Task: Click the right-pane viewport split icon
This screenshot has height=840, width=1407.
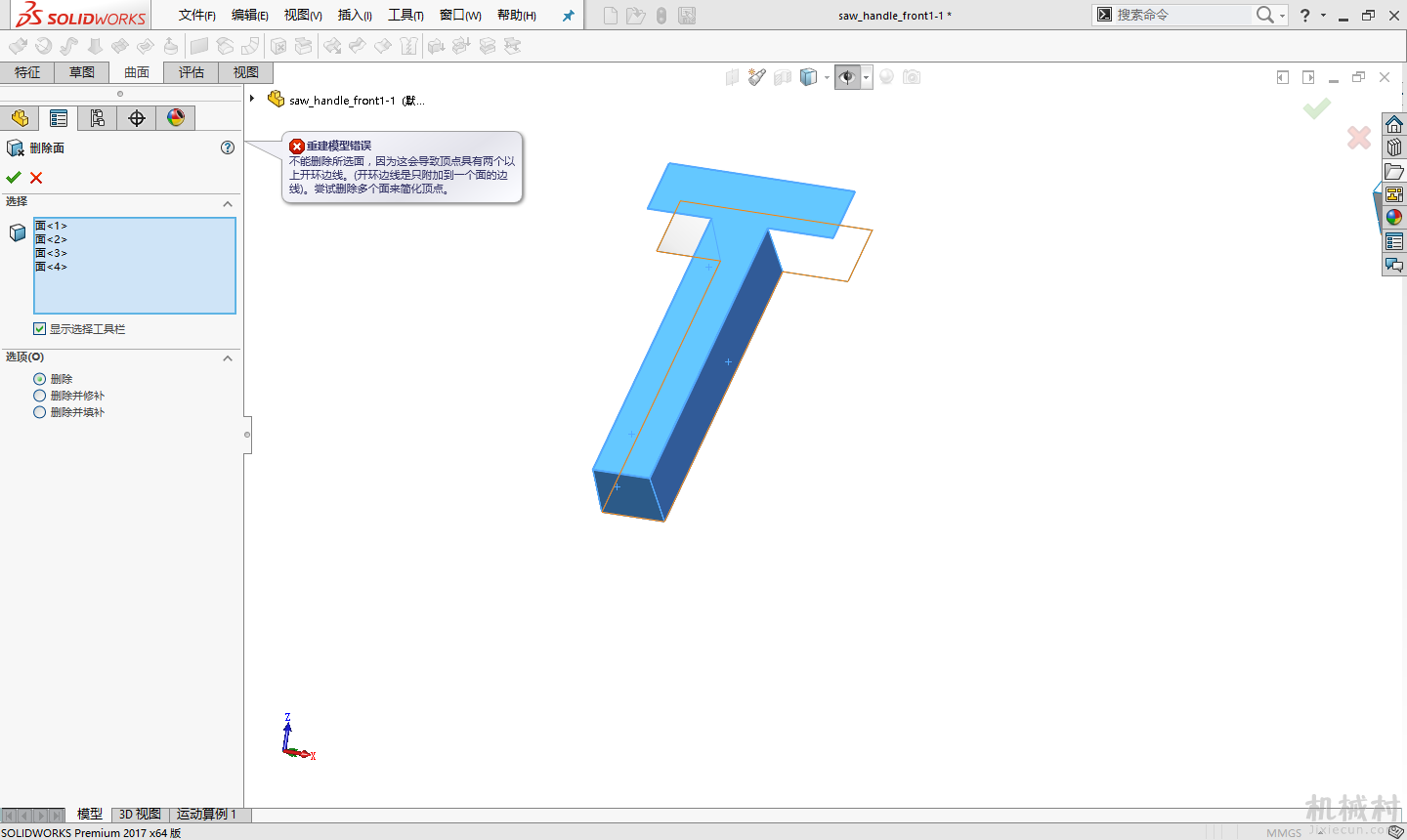Action: pyautogui.click(x=1308, y=77)
